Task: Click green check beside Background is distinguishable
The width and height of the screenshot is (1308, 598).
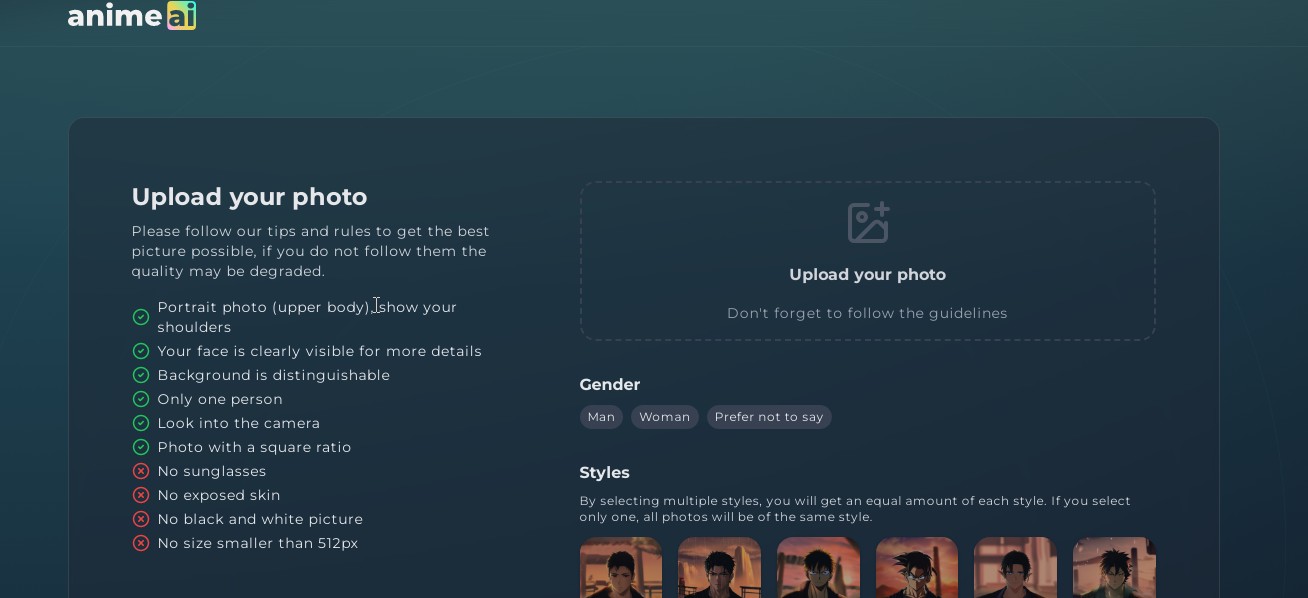Action: click(141, 375)
